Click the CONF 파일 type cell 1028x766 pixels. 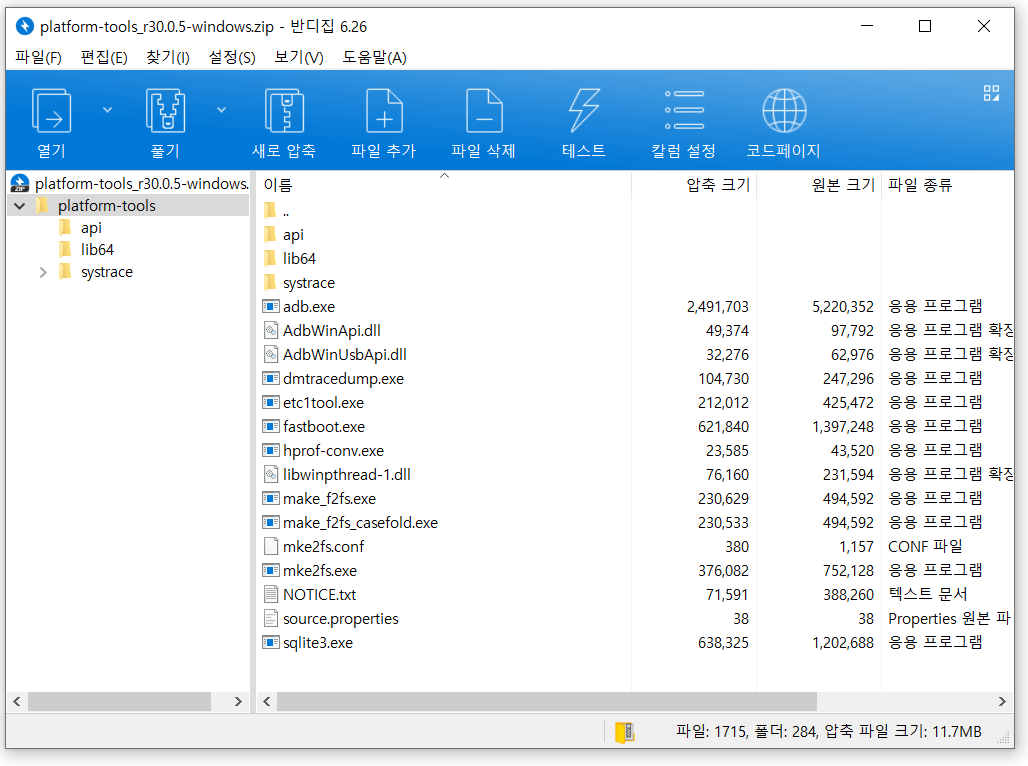[x=925, y=546]
